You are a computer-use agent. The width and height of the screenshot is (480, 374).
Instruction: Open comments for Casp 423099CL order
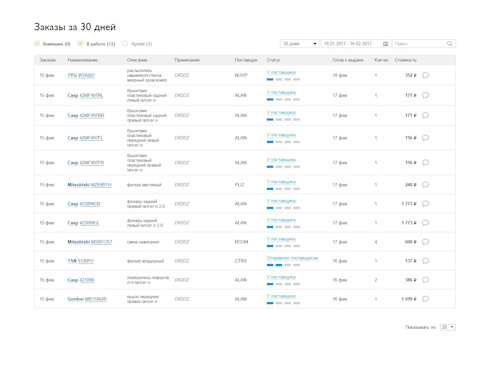425,223
